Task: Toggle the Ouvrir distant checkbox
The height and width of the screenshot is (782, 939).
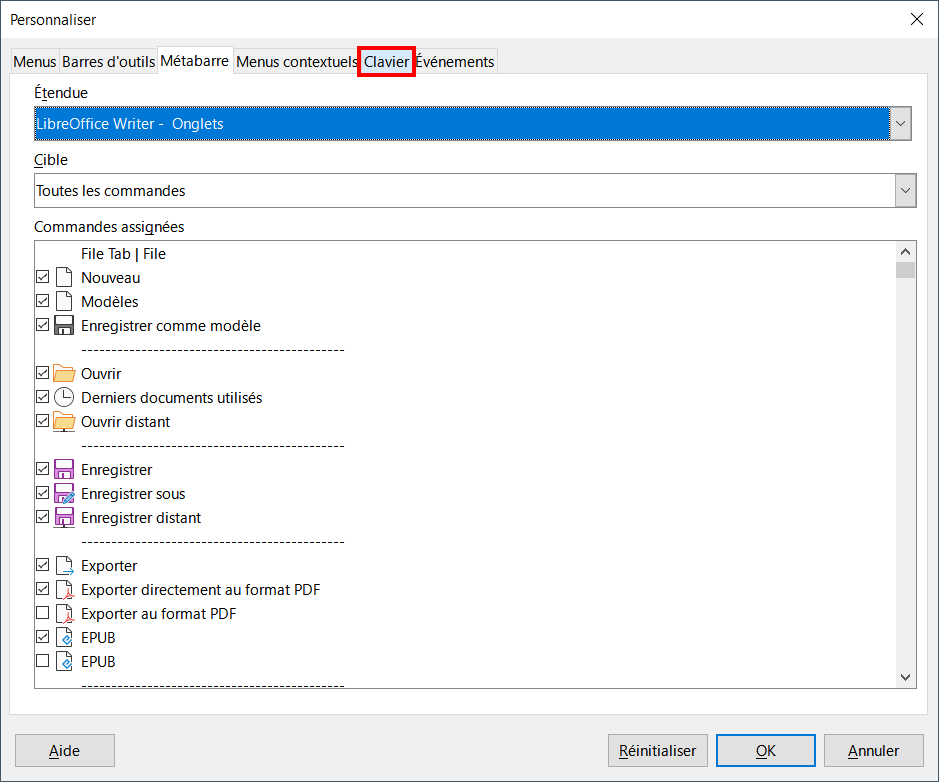Action: click(43, 420)
